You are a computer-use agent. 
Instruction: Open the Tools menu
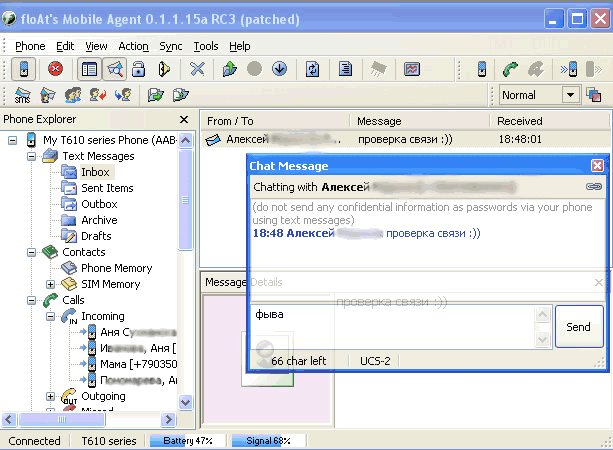tap(206, 46)
